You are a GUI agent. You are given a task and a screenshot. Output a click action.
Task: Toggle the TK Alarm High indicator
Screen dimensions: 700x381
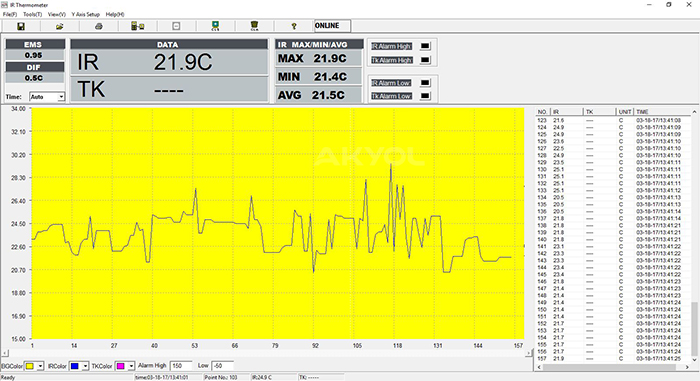(x=425, y=60)
